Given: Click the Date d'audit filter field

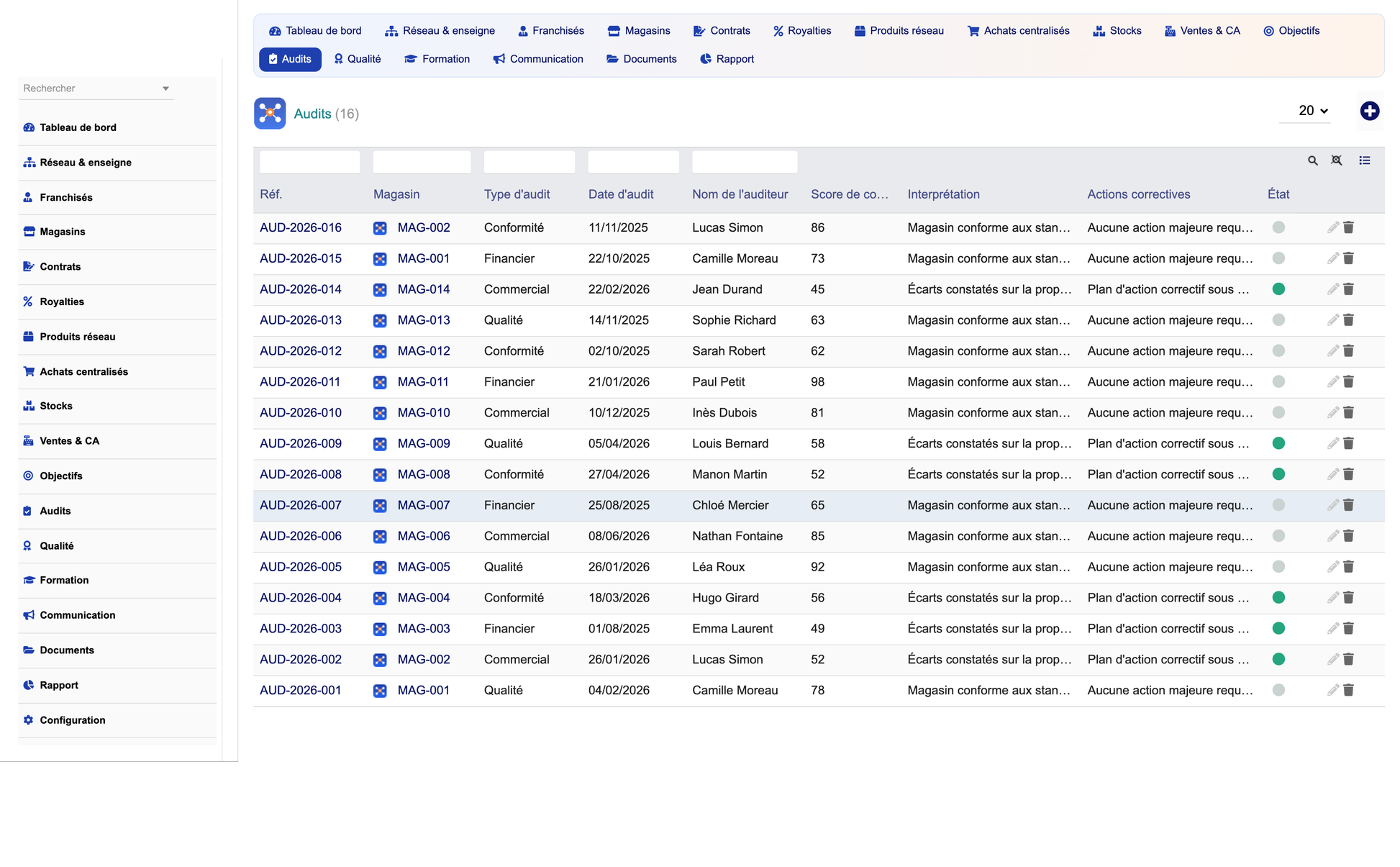Looking at the screenshot, I should pyautogui.click(x=634, y=162).
